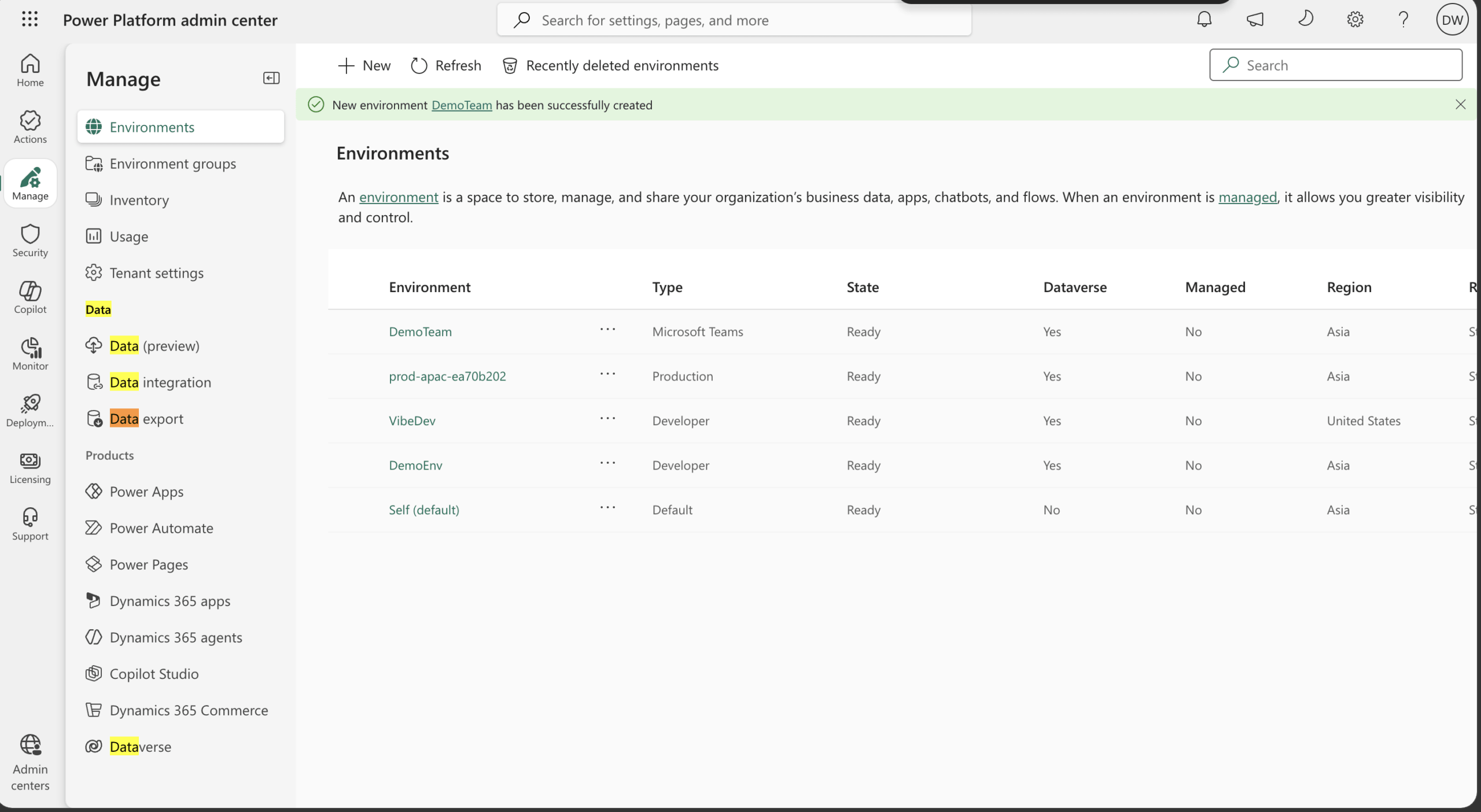Screen dimensions: 1481x812
Task: Open more options for DemoEnv row
Action: (607, 463)
